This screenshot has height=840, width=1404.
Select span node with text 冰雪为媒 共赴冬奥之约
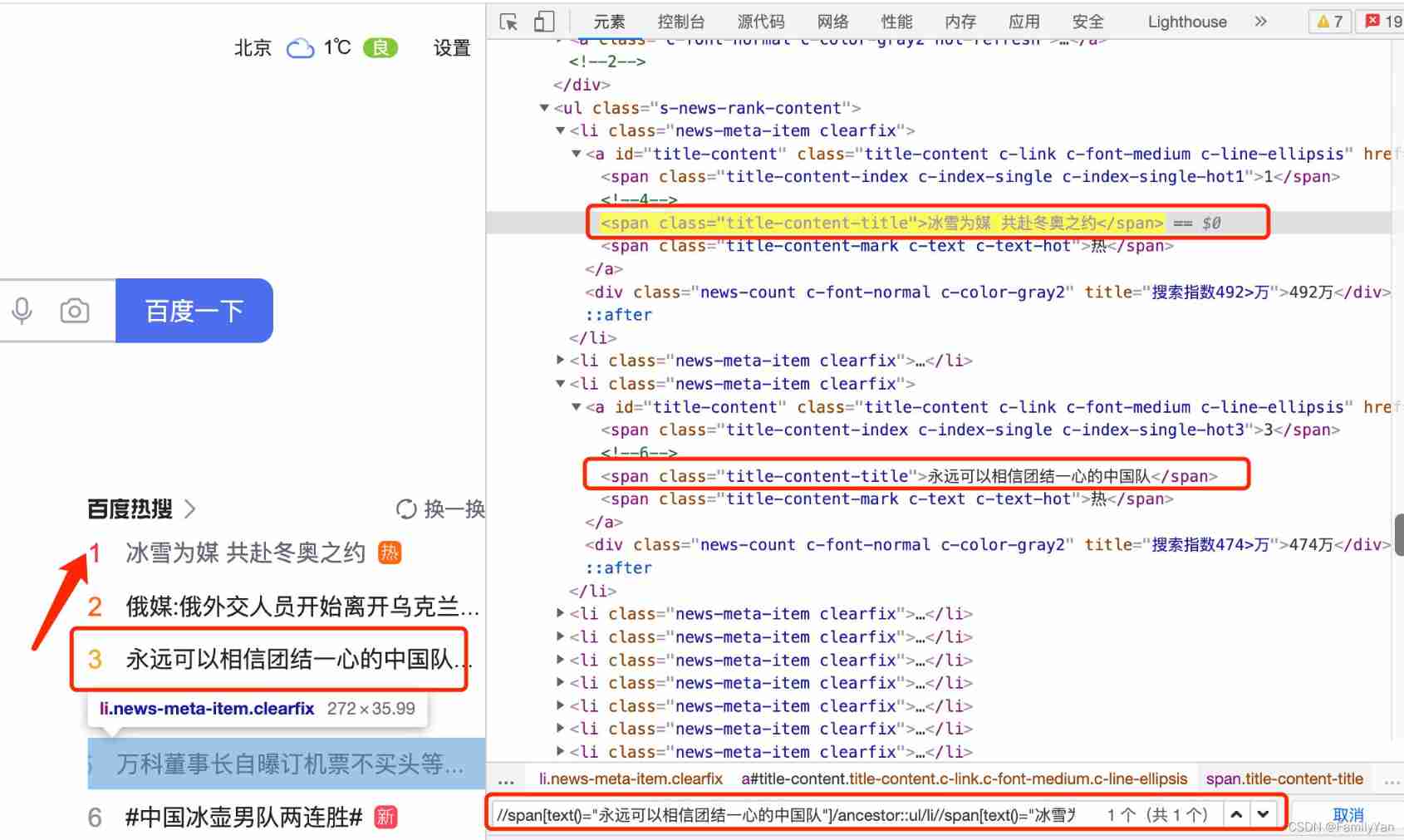coord(882,223)
